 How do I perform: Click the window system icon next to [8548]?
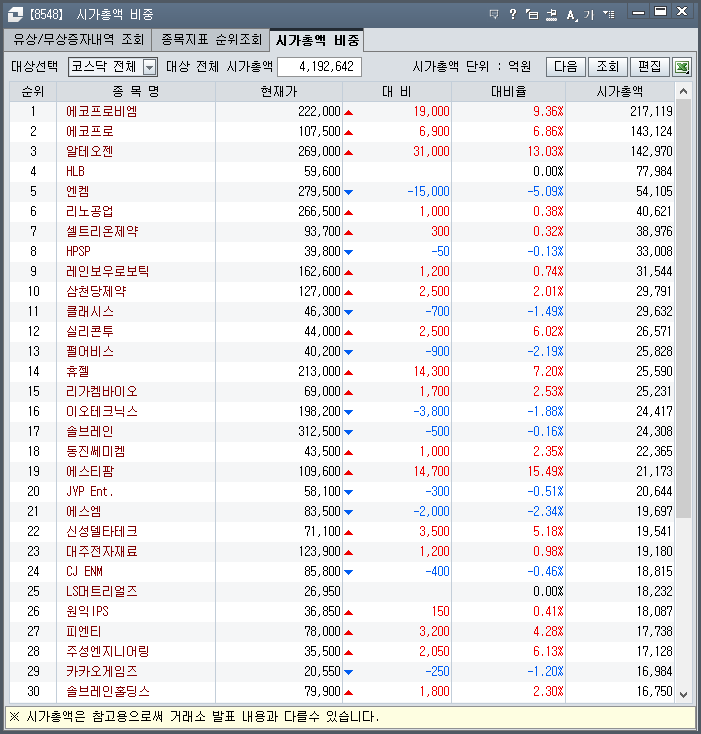(x=15, y=15)
